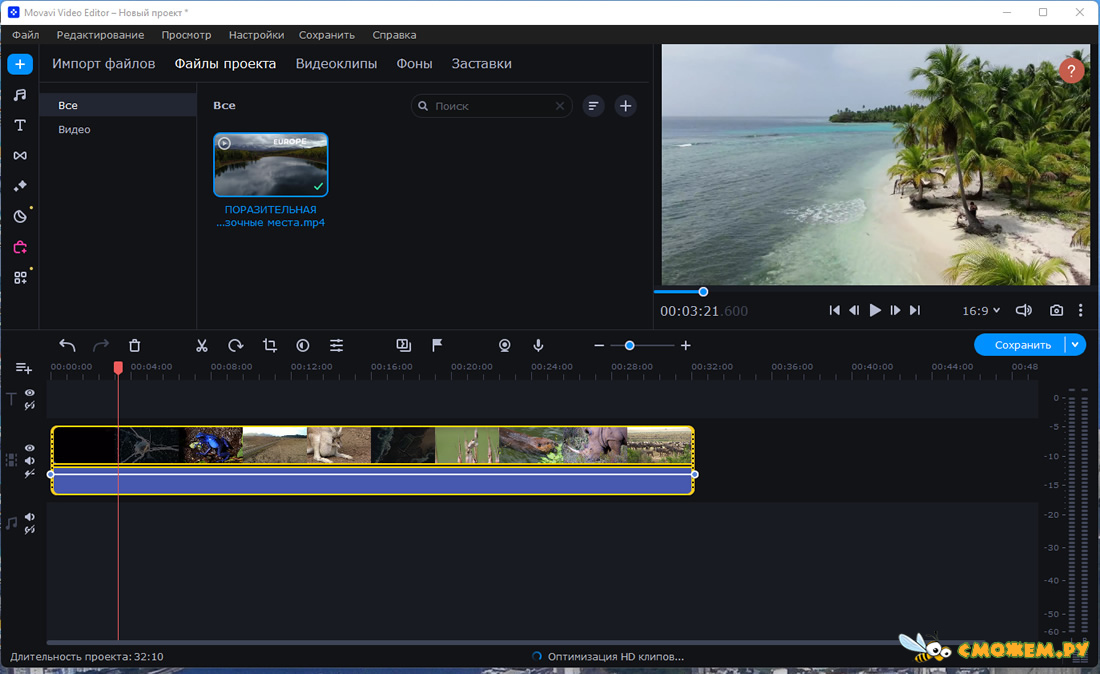Toggle linking on the titles track

click(x=29, y=405)
